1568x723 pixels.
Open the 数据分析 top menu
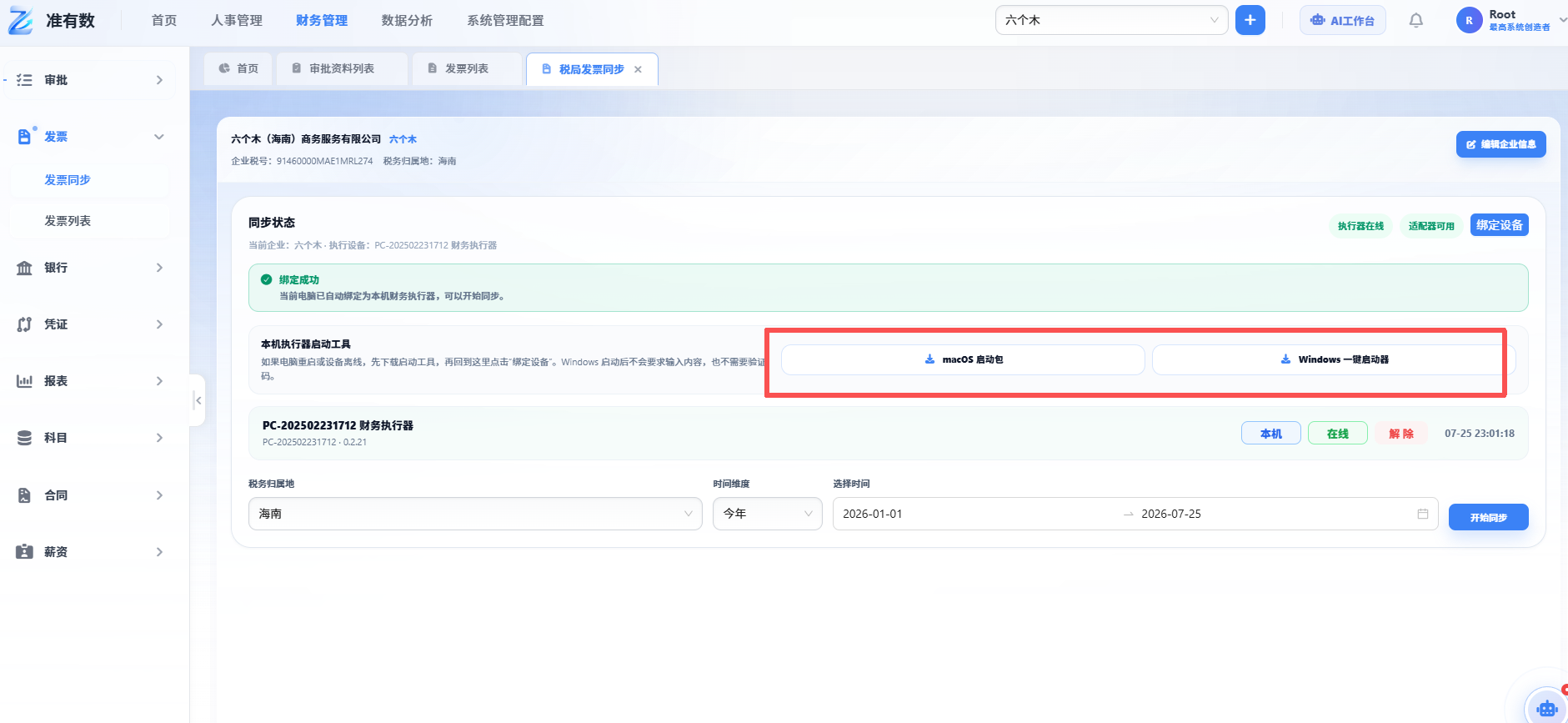[407, 21]
